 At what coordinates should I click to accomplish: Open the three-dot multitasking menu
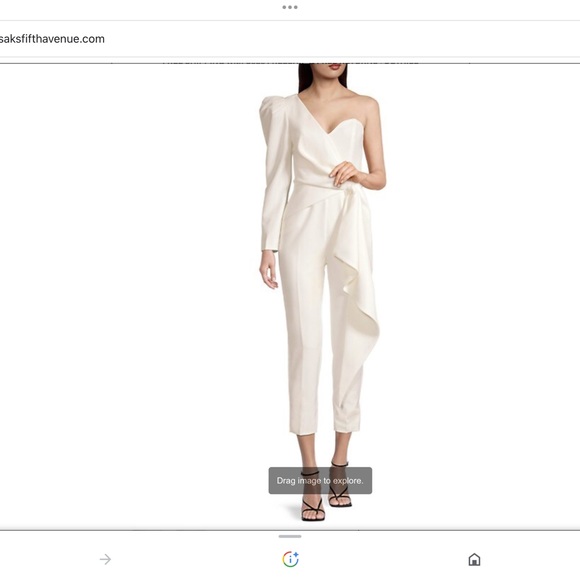coord(290,7)
